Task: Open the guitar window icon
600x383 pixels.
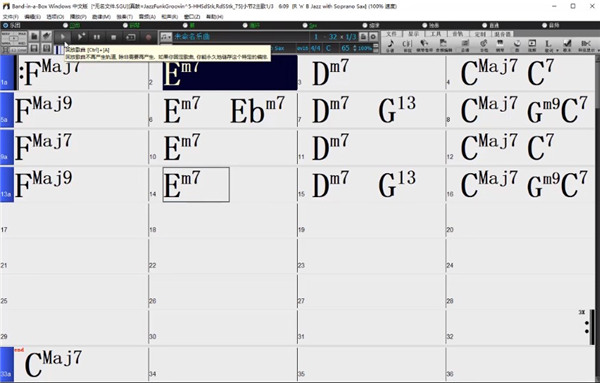Action: [x=484, y=45]
